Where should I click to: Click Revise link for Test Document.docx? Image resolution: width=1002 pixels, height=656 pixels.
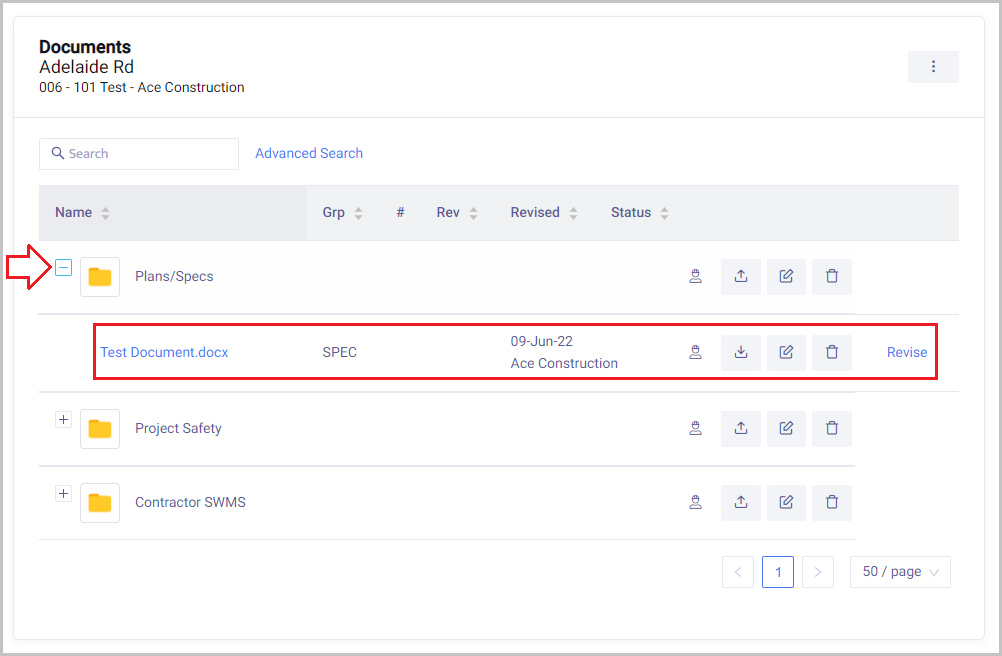click(x=907, y=352)
